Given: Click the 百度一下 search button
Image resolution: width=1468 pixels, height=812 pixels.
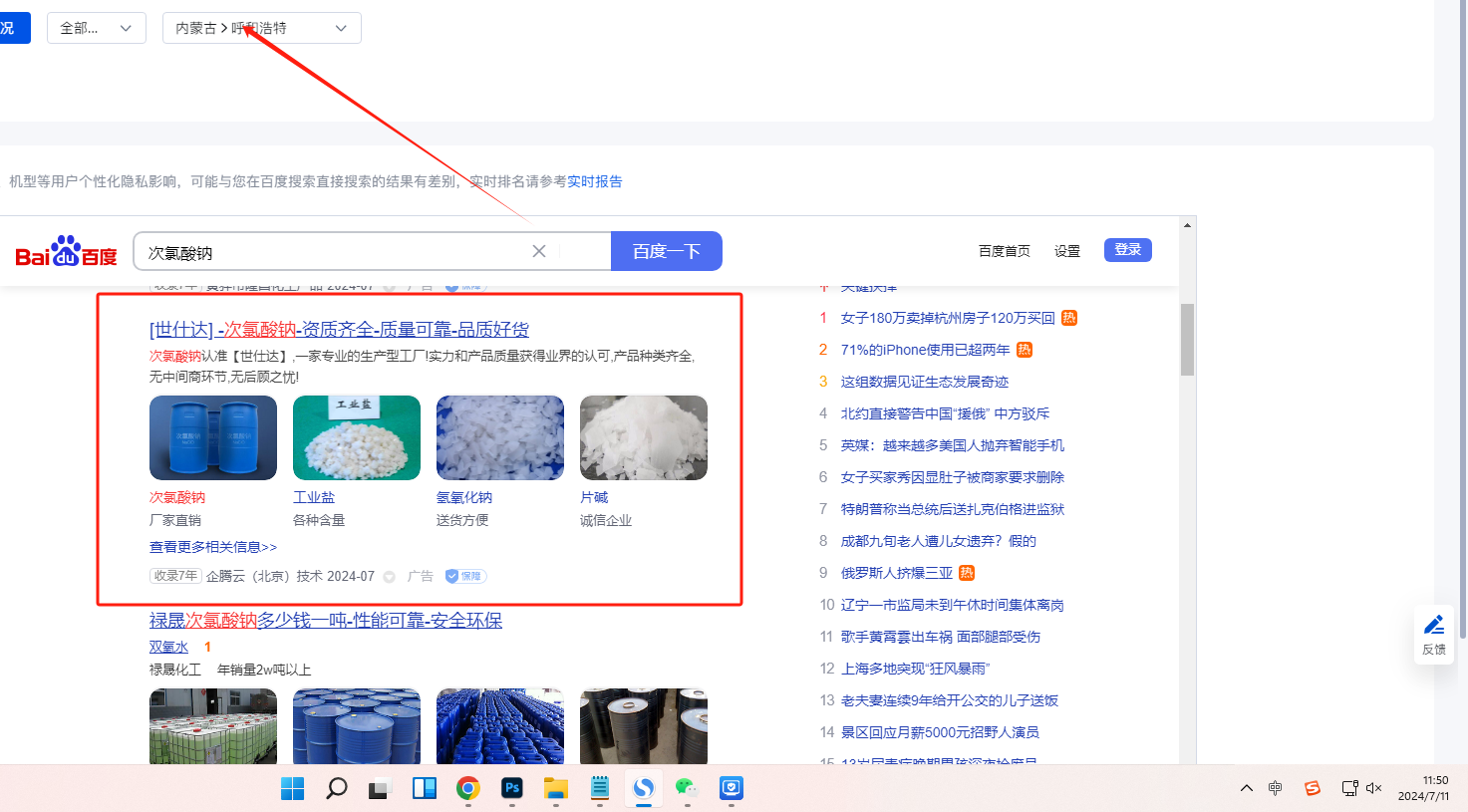Looking at the screenshot, I should [x=667, y=251].
